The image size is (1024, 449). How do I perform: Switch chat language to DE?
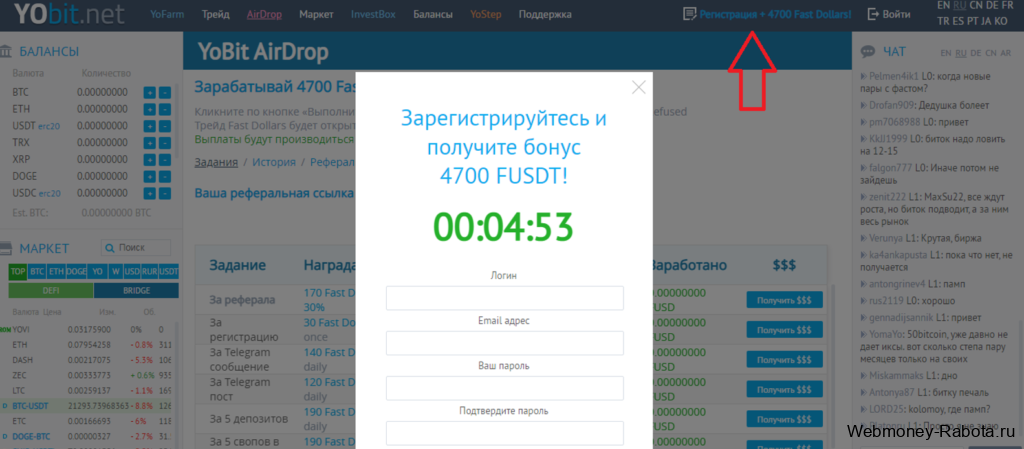976,53
